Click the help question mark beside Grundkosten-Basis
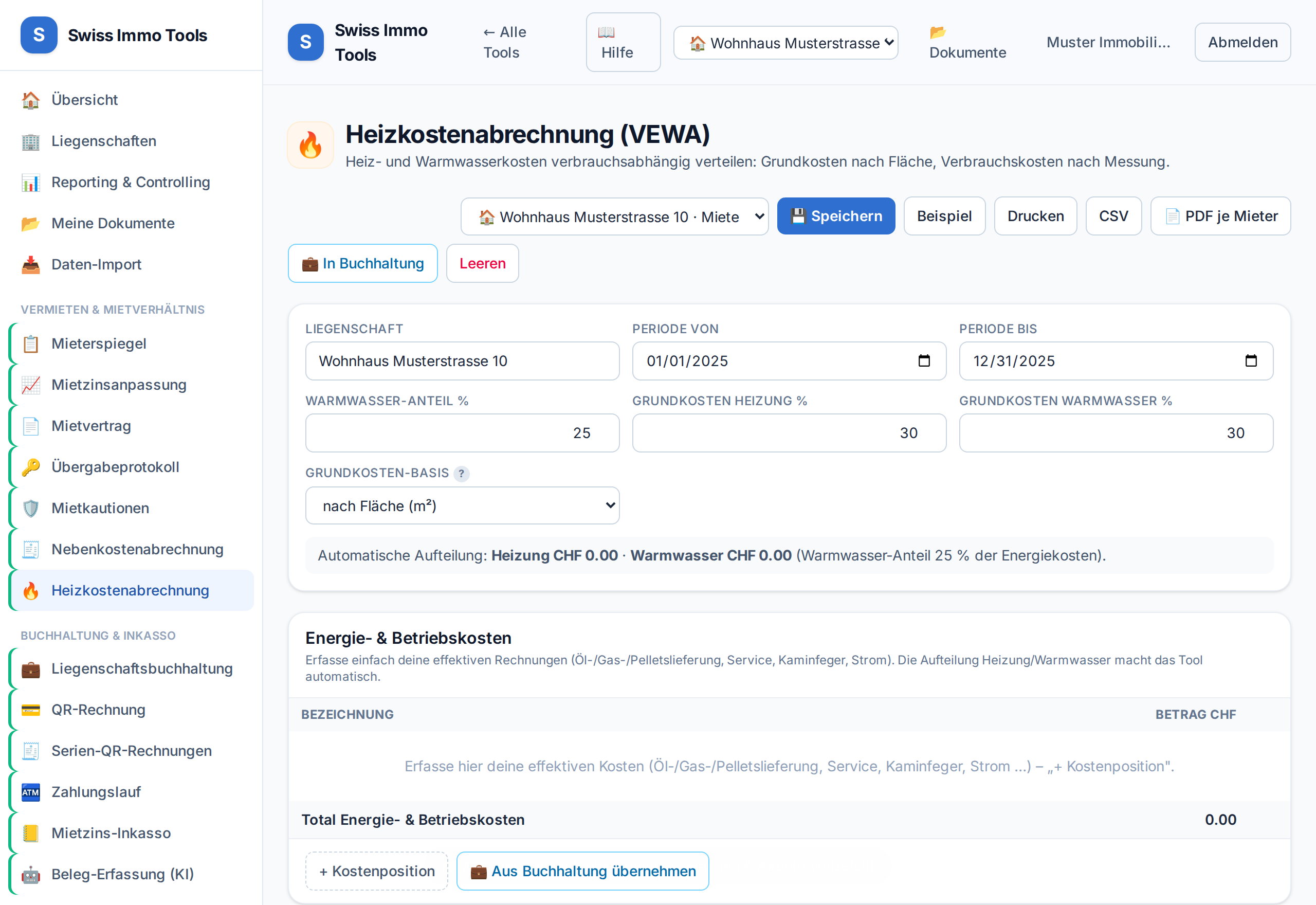 (x=461, y=474)
